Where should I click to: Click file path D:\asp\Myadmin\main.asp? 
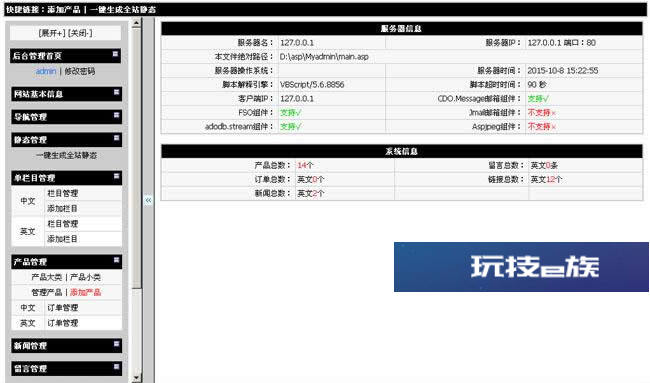[324, 57]
